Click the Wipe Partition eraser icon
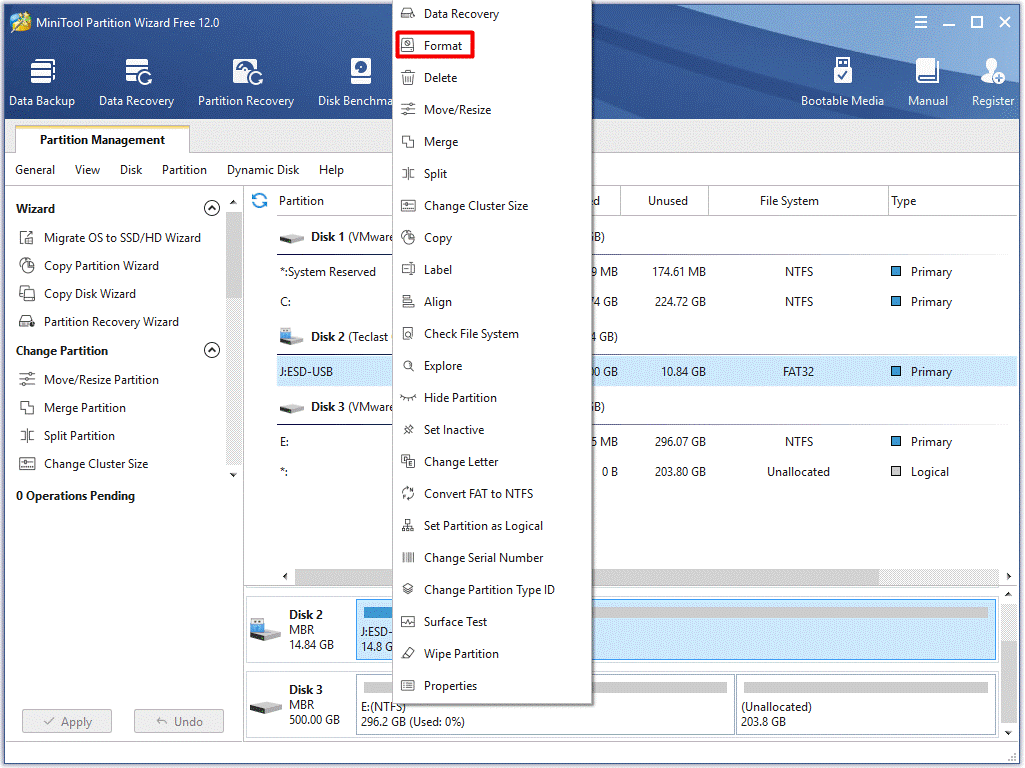The image size is (1025, 768). point(408,654)
